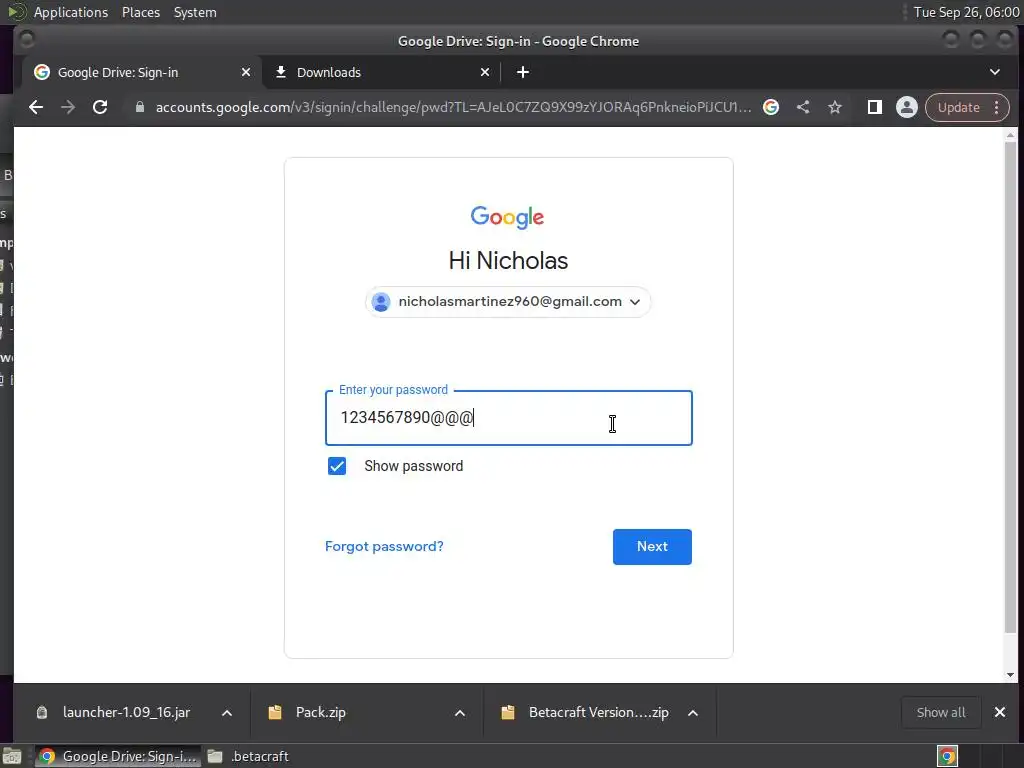Click the date and time clock
The image size is (1024, 768).
coord(966,12)
